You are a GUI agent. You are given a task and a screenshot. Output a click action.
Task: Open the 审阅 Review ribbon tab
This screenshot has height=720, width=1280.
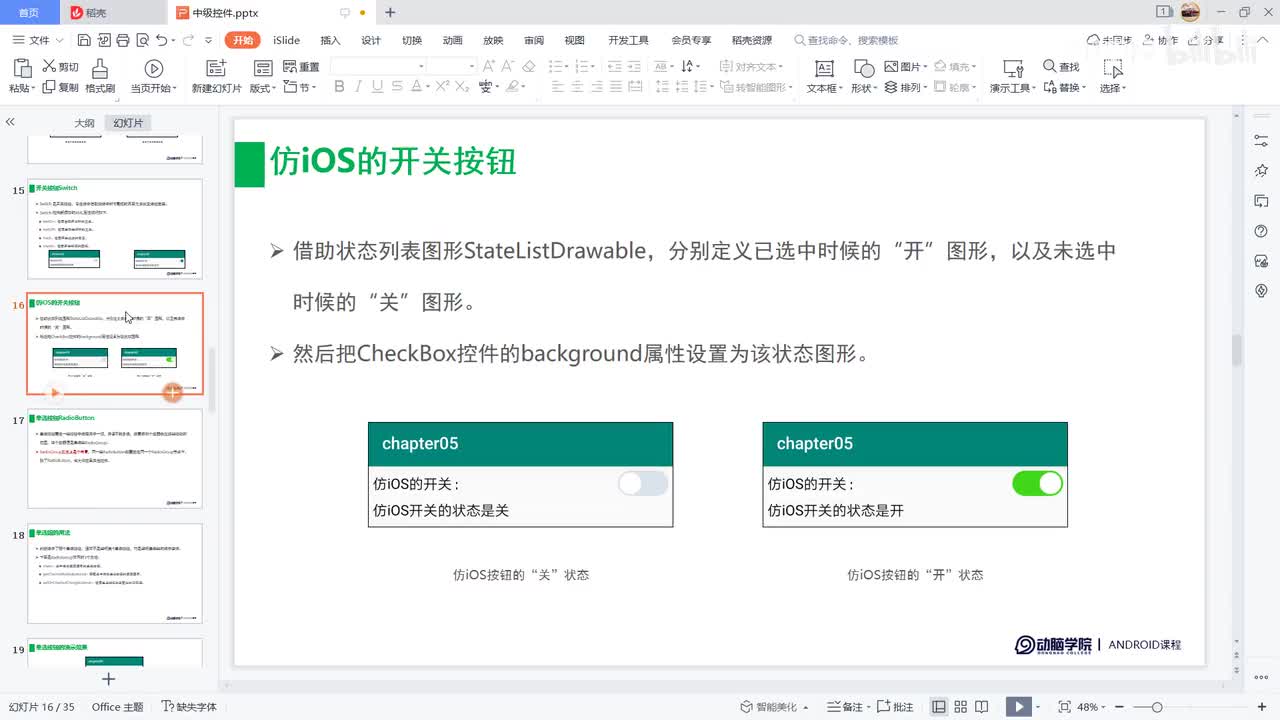coord(534,40)
